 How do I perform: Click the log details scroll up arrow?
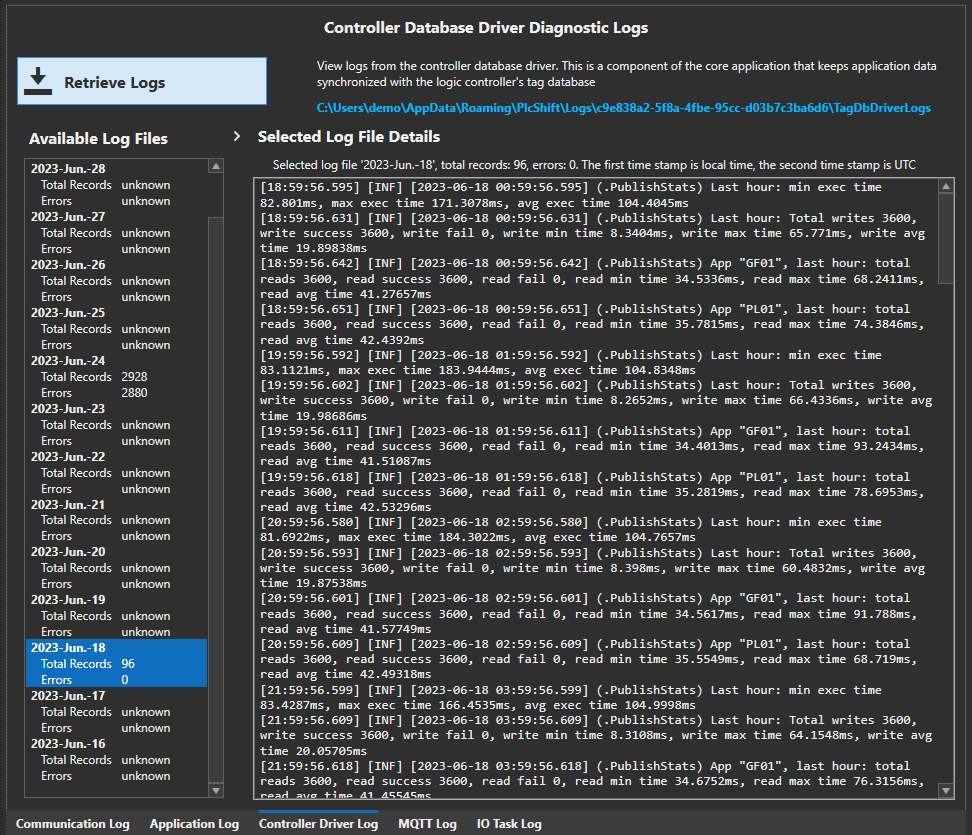pyautogui.click(x=946, y=186)
